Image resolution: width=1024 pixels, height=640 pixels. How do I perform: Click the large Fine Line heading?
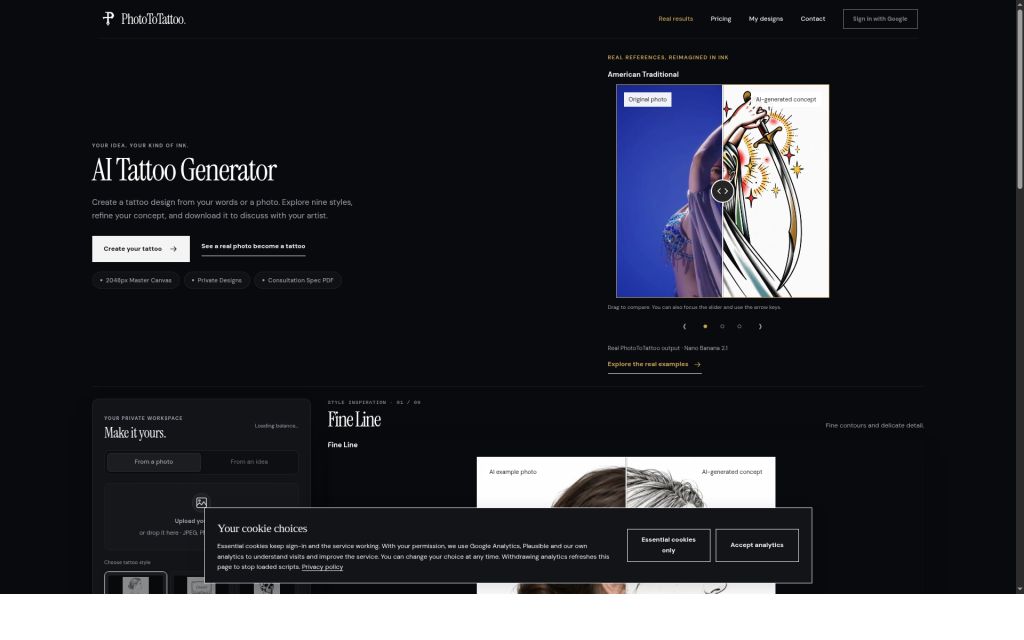click(354, 420)
